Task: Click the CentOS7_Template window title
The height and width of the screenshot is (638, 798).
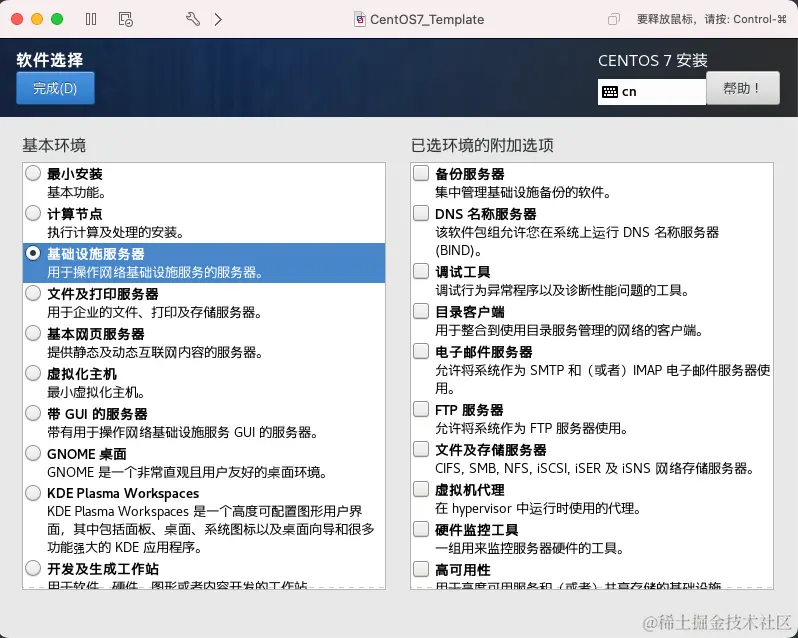Action: [x=427, y=19]
